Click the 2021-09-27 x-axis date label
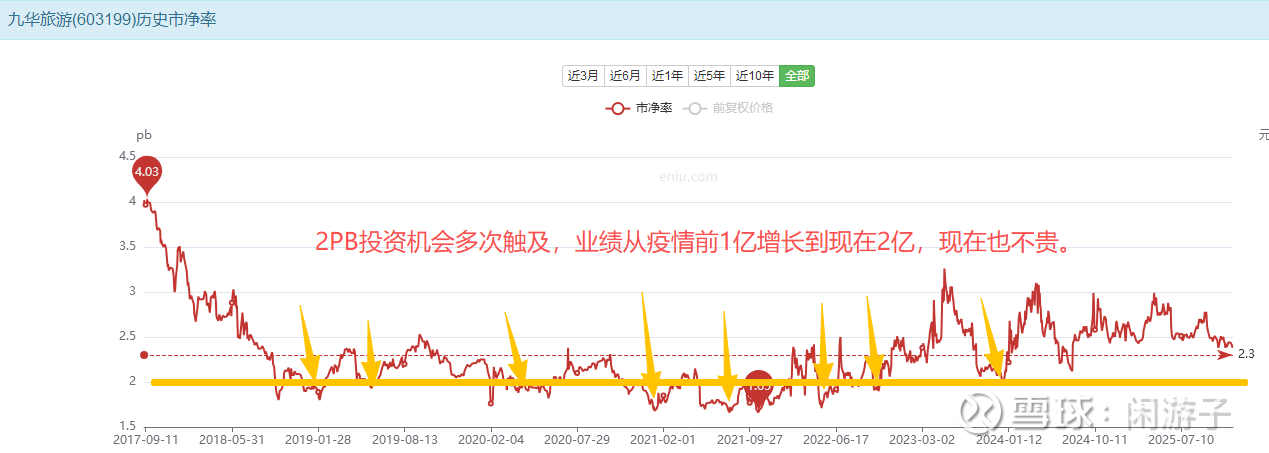Viewport: 1269px width, 453px height. (x=749, y=438)
